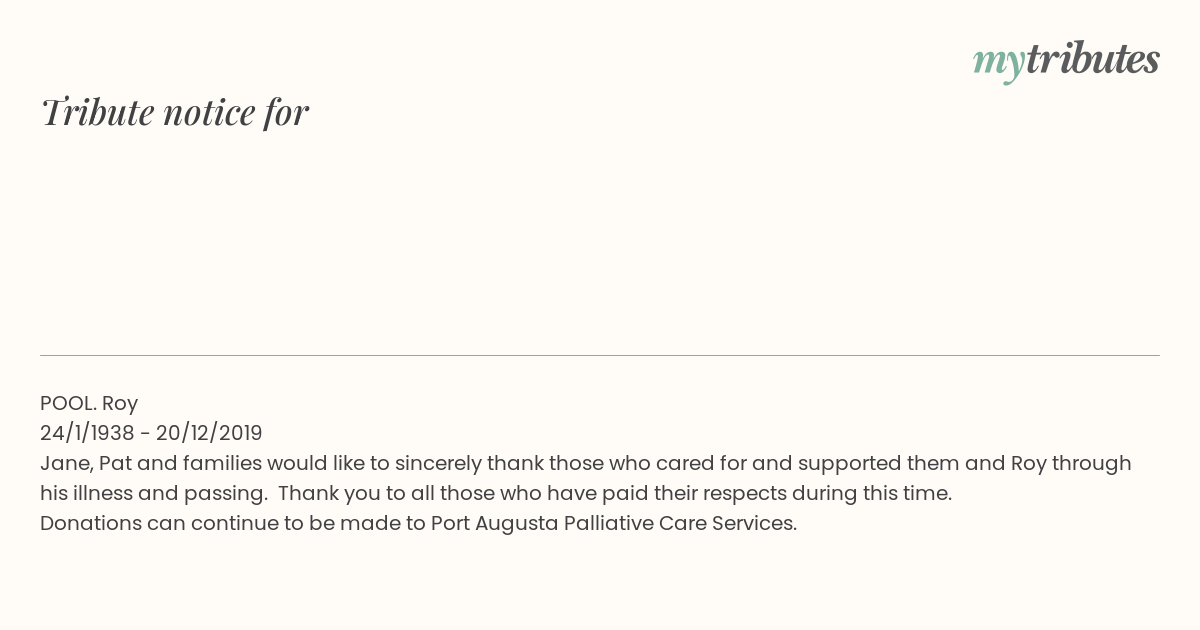Click the mytributes logo
Screen dimensions: 1200x630
click(1066, 61)
